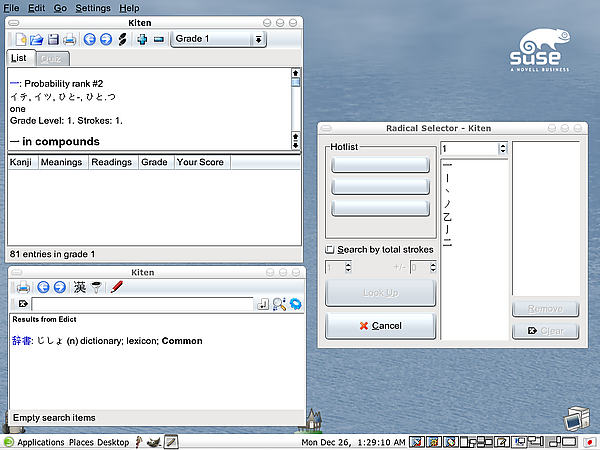Select the 乙 radical in the list

tap(447, 217)
